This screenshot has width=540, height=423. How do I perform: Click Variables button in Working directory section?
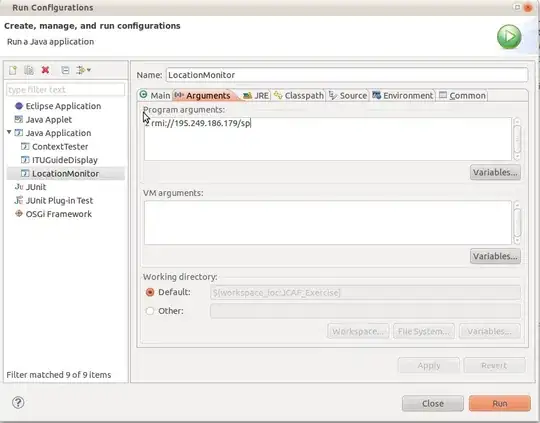pyautogui.click(x=489, y=331)
